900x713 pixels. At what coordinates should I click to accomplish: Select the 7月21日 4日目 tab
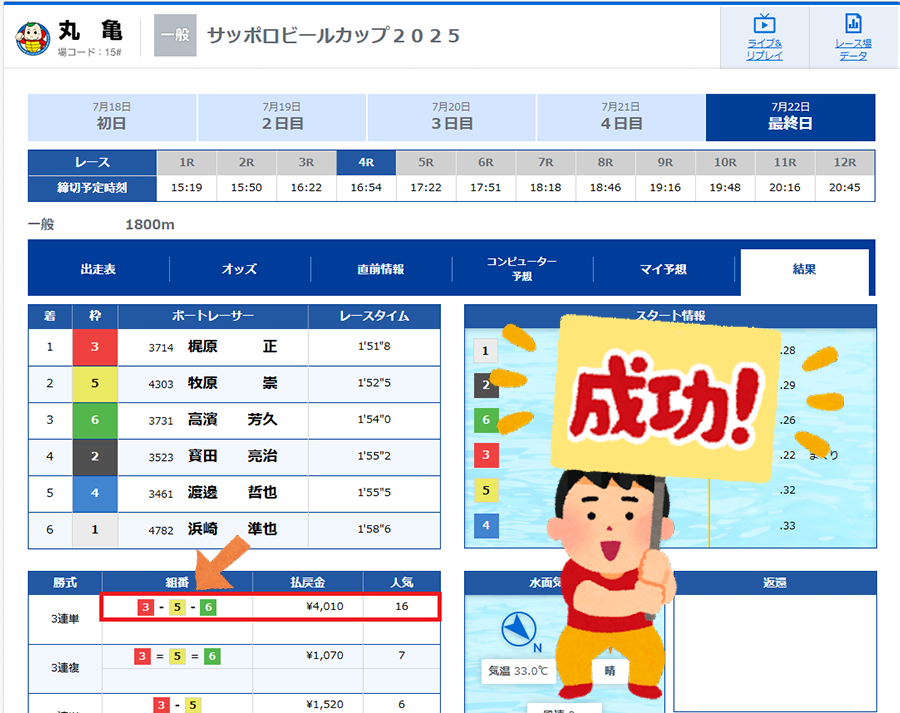621,117
